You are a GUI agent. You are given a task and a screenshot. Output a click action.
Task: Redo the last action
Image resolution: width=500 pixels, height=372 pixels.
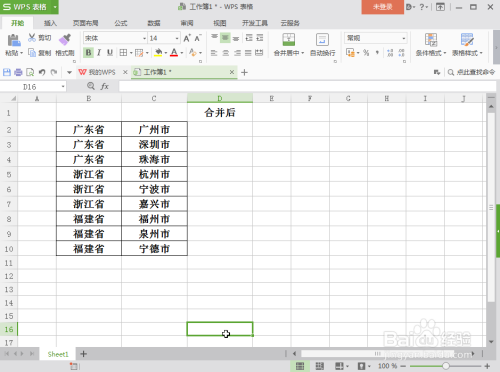[54, 72]
